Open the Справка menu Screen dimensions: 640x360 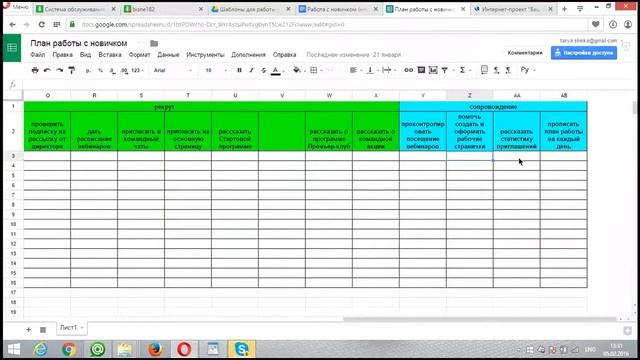coord(284,54)
